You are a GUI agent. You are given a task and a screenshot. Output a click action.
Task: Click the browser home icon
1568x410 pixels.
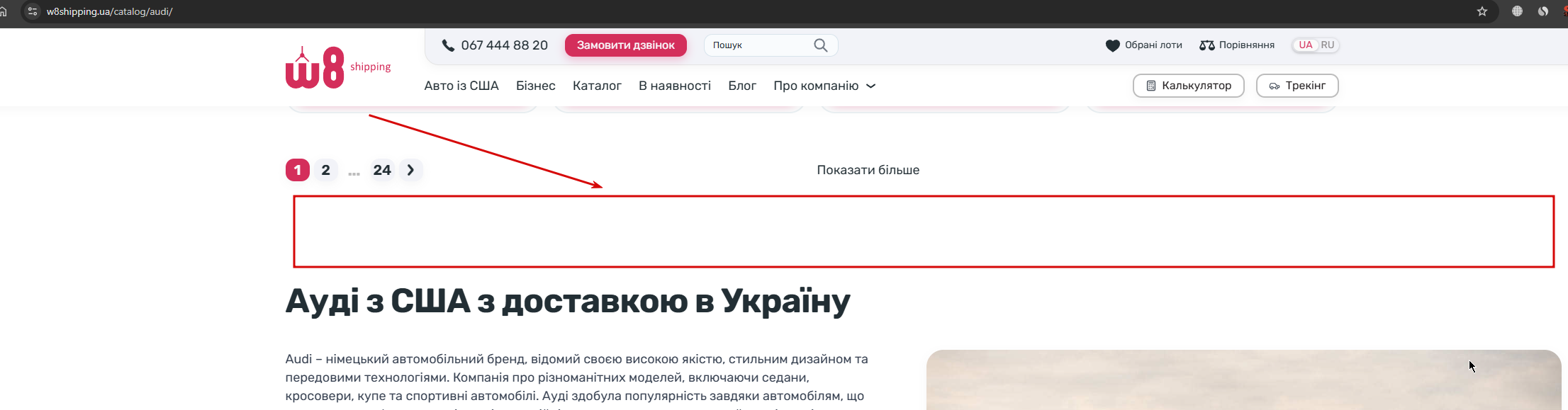point(4,11)
